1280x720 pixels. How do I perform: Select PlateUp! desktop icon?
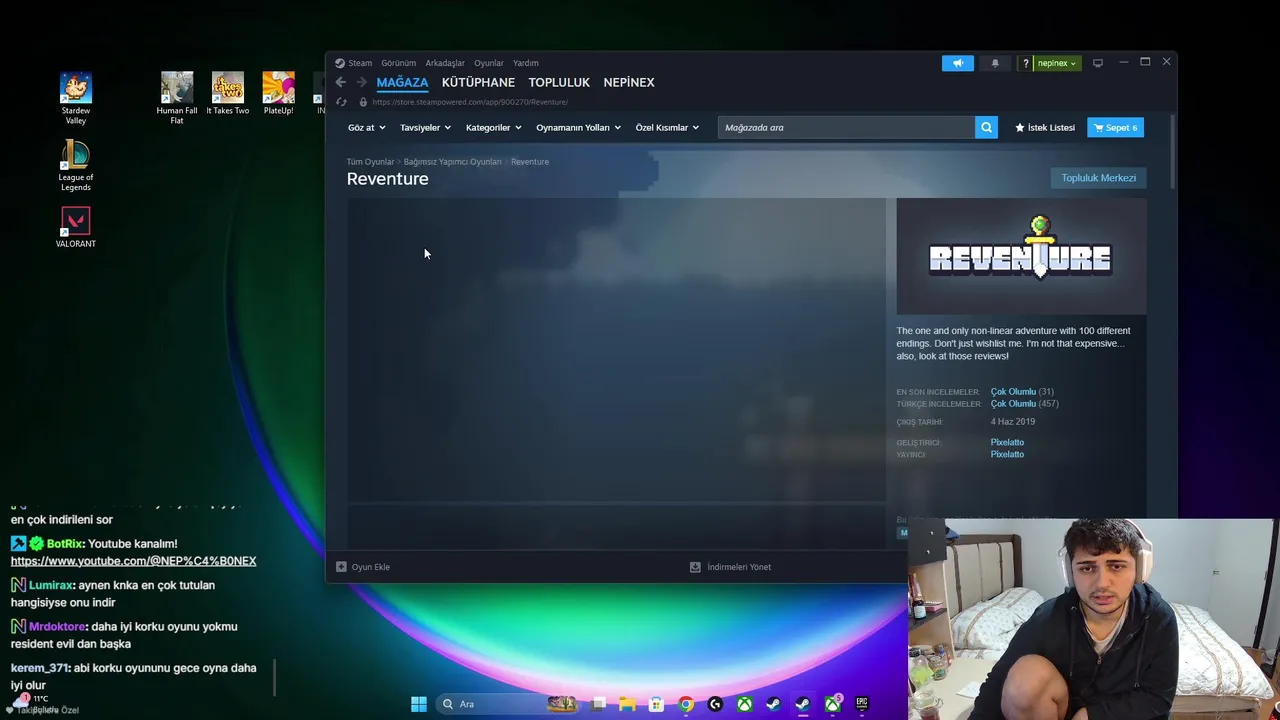pos(278,93)
